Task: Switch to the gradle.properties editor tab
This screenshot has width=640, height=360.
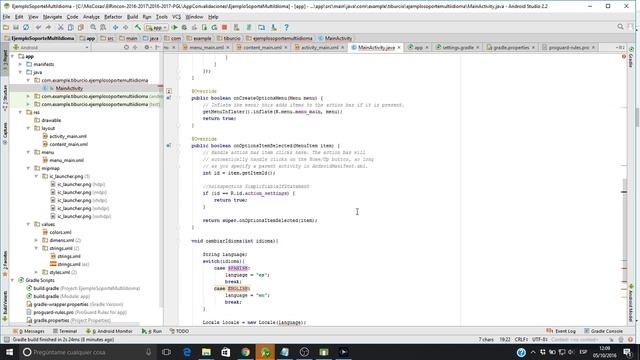Action: (511, 47)
